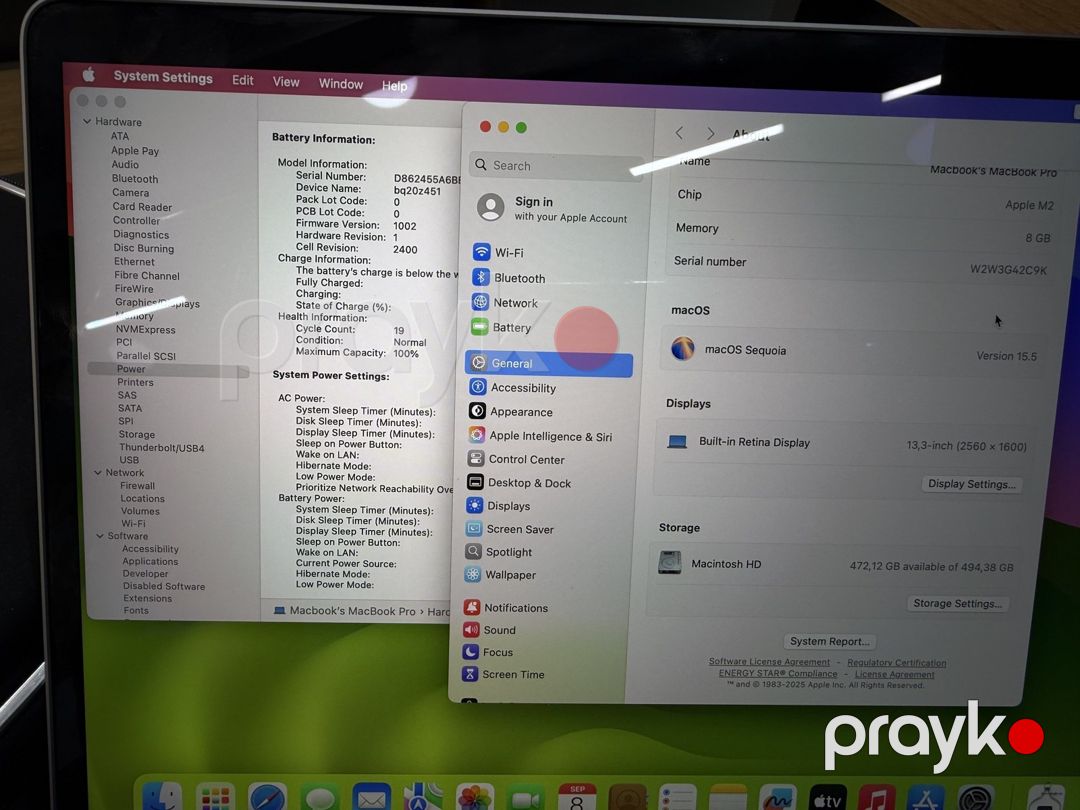Select Bluetooth in System Information hardware list
Image resolution: width=1080 pixels, height=810 pixels.
(x=134, y=178)
